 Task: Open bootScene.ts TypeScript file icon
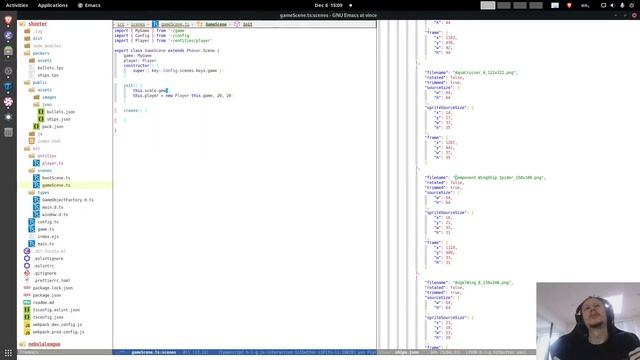[x=36, y=178]
